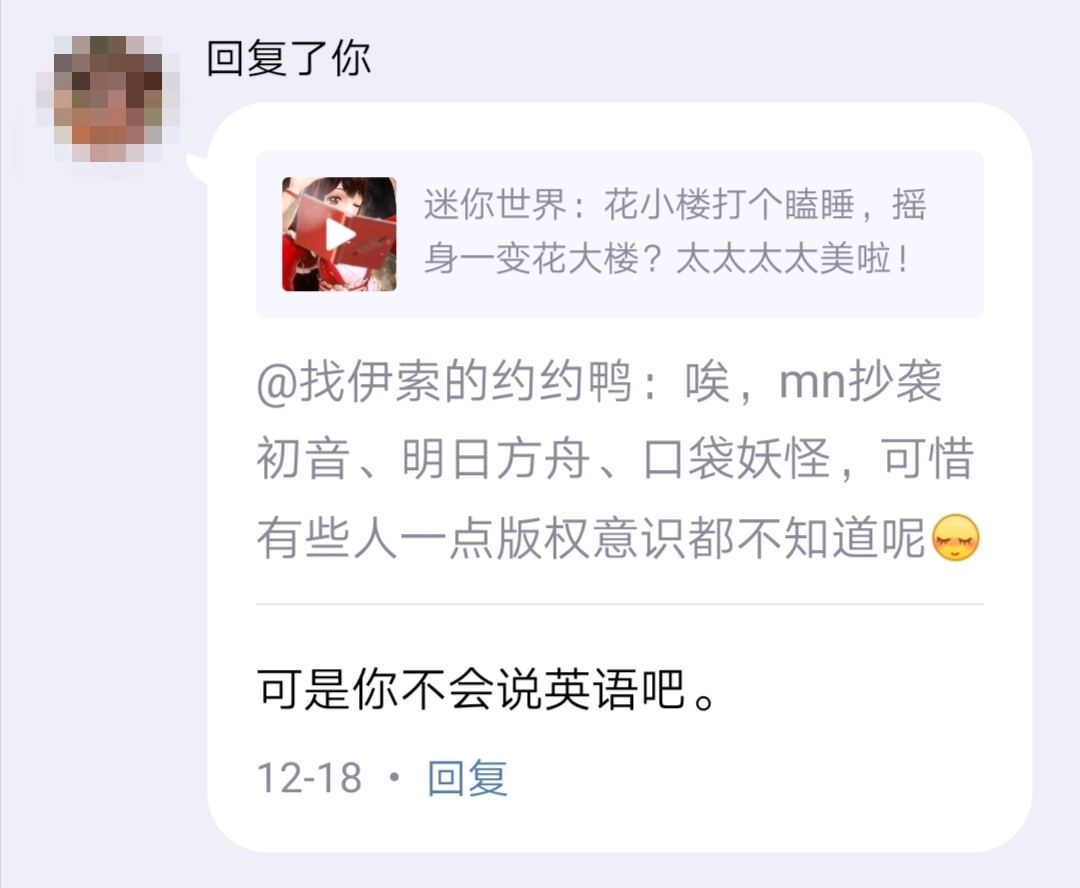Click the title line 身一变花大楼？太太太太美啦！
Viewport: 1080px width, 888px height.
point(666,260)
